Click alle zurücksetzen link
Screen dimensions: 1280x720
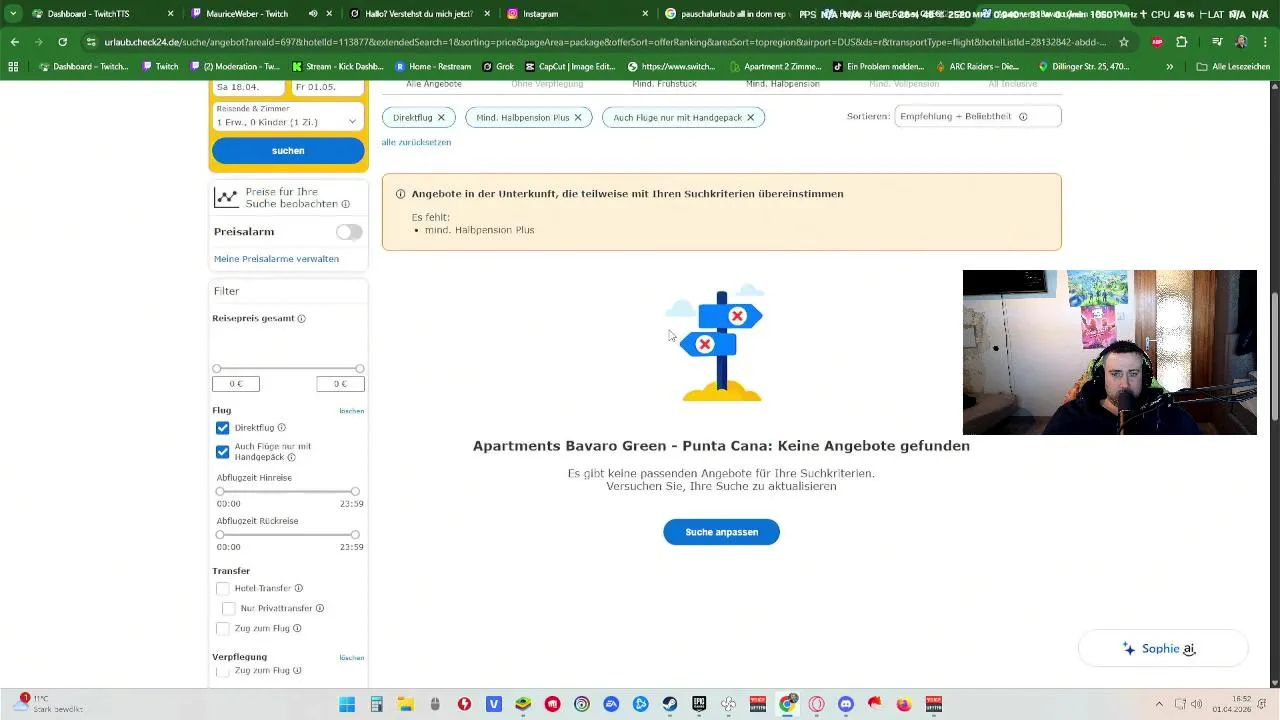[x=416, y=142]
